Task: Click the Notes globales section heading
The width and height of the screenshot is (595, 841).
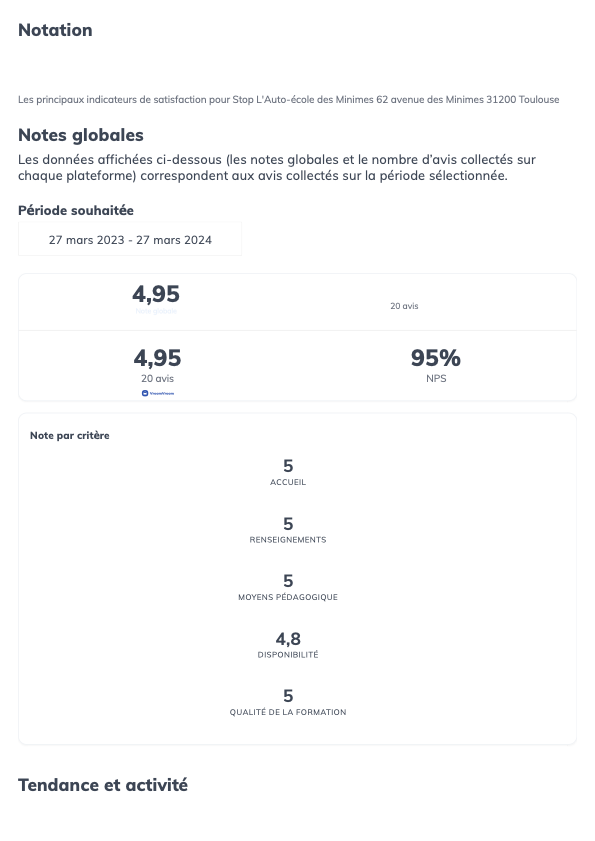Action: (81, 135)
